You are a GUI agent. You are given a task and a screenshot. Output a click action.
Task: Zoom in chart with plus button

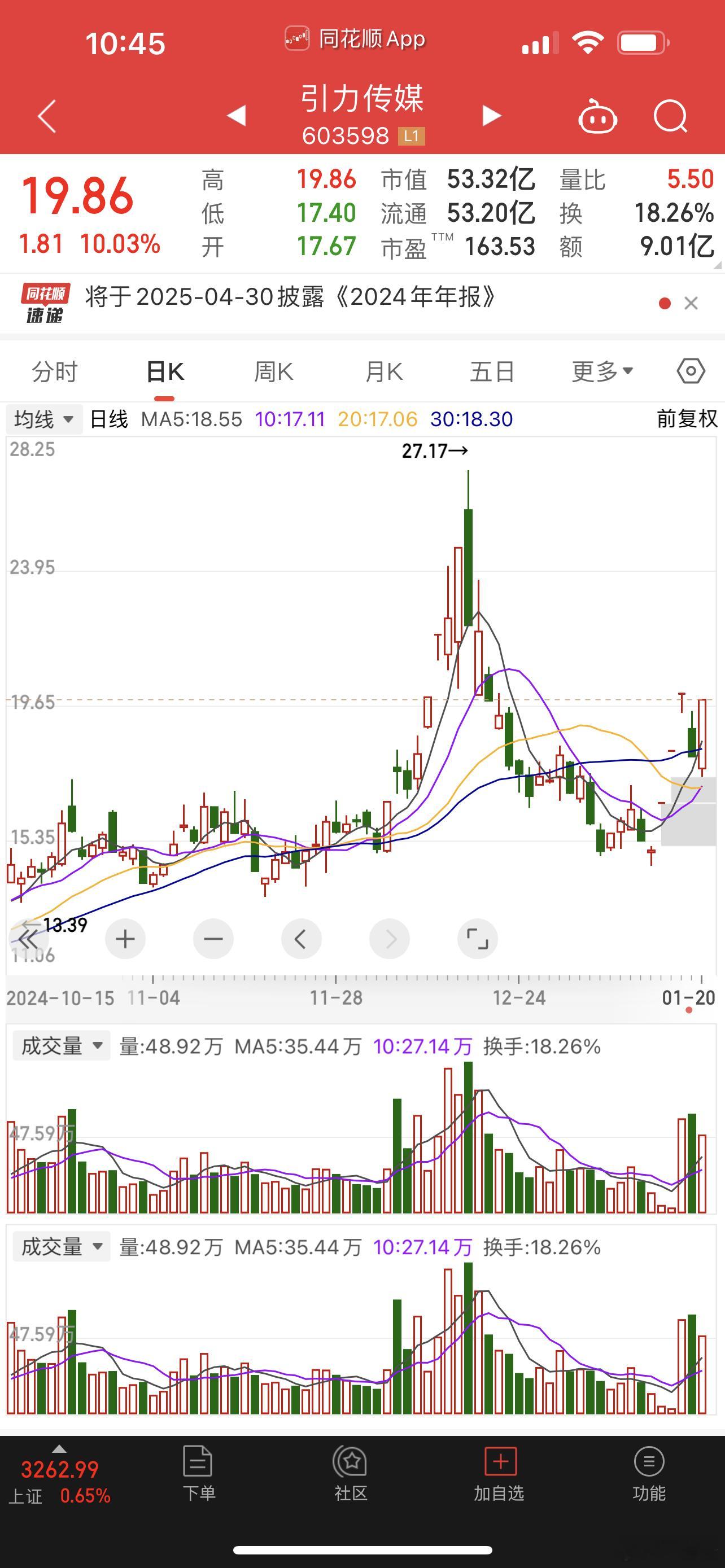(x=125, y=939)
